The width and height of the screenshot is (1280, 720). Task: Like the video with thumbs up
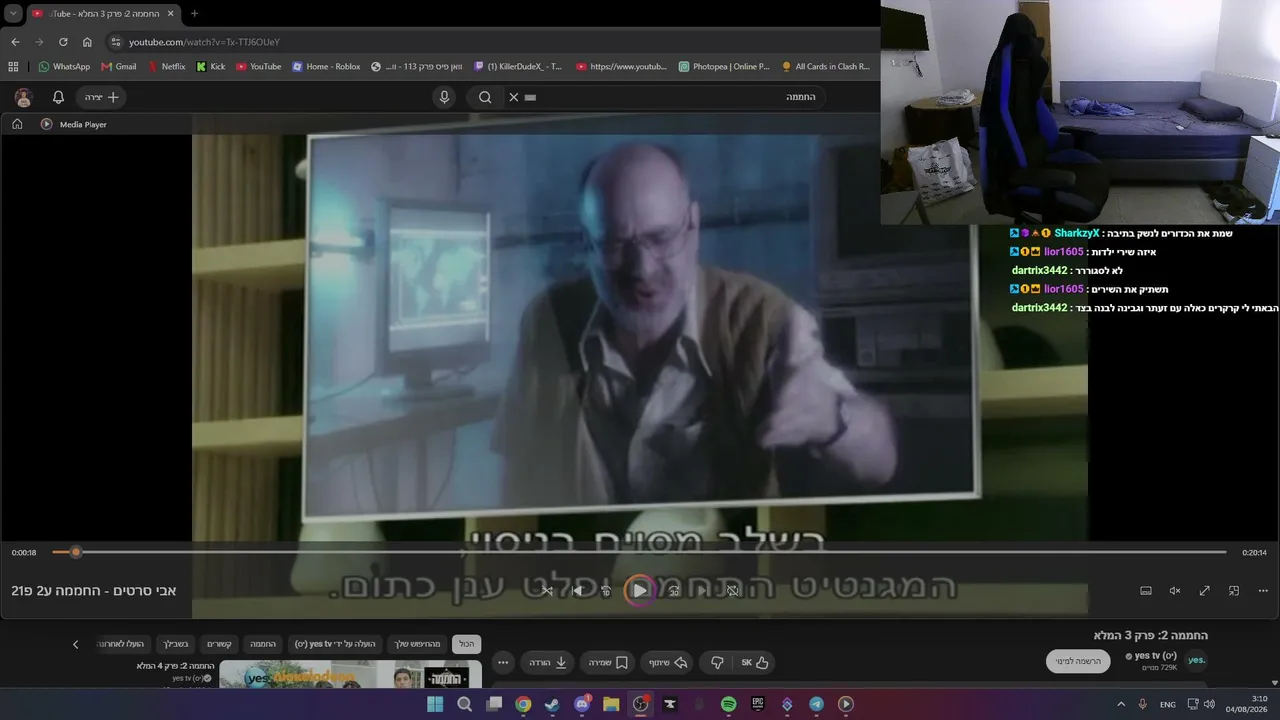(x=755, y=662)
